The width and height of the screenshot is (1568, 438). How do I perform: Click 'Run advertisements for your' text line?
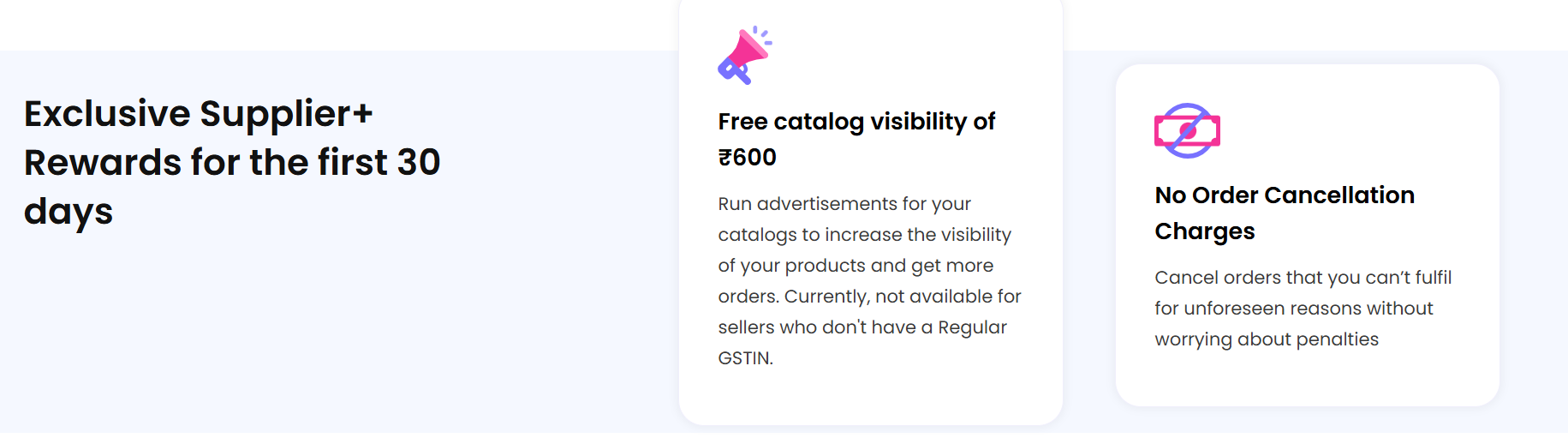point(844,204)
